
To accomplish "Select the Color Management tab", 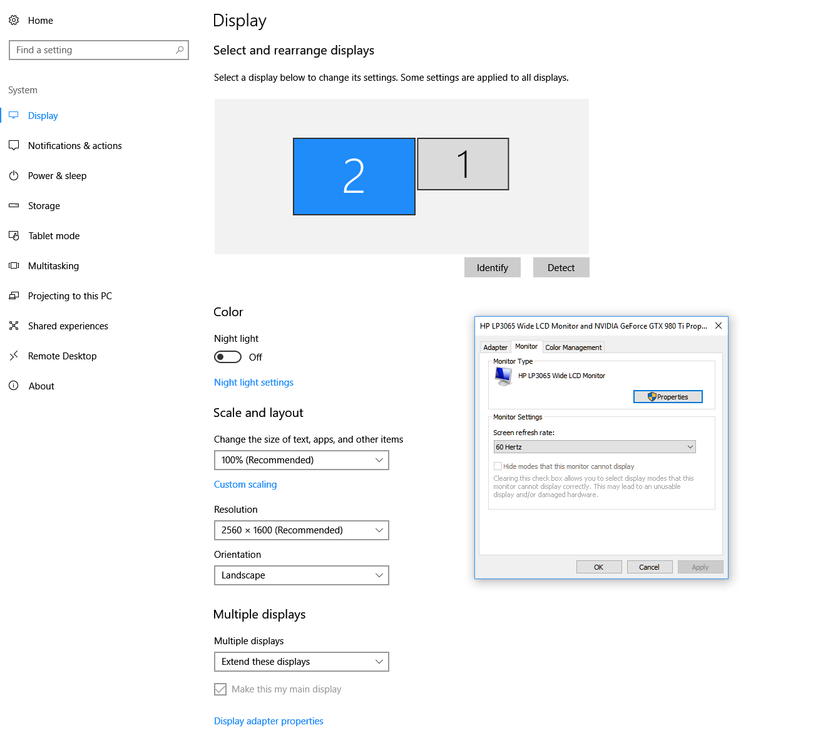I will 573,347.
